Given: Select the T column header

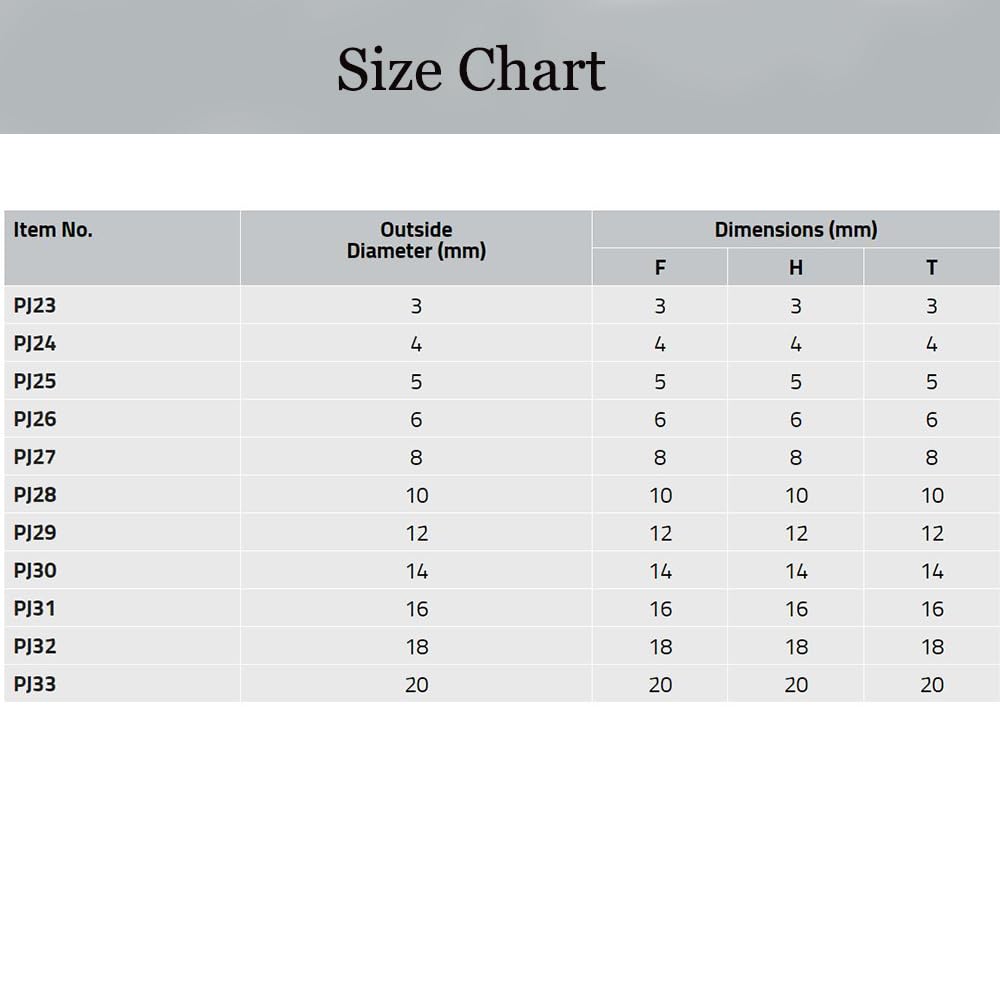Looking at the screenshot, I should (932, 267).
